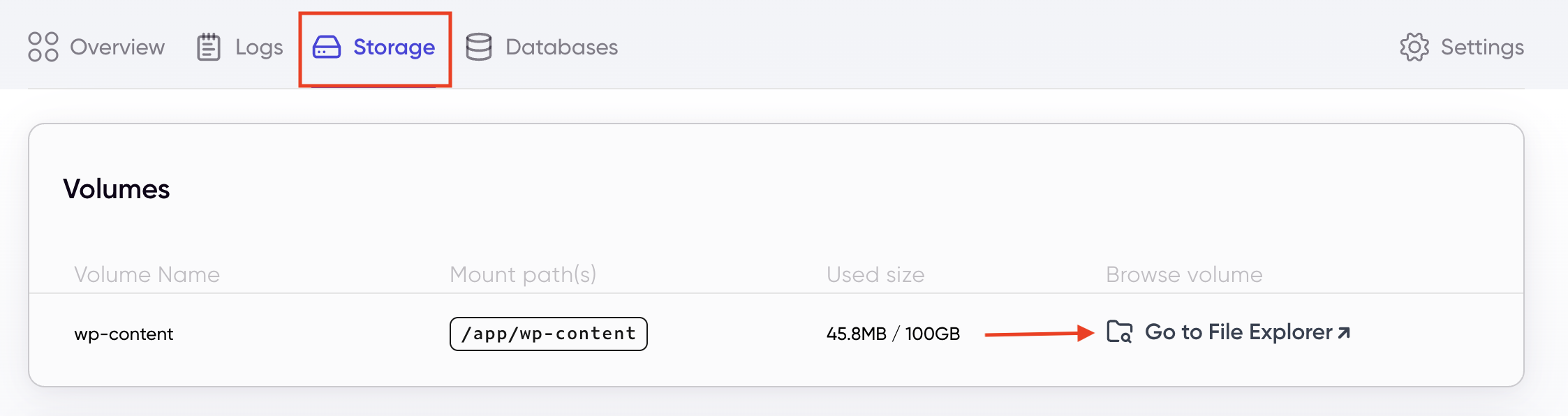
Task: Click the Settings gear icon
Action: 1414,47
